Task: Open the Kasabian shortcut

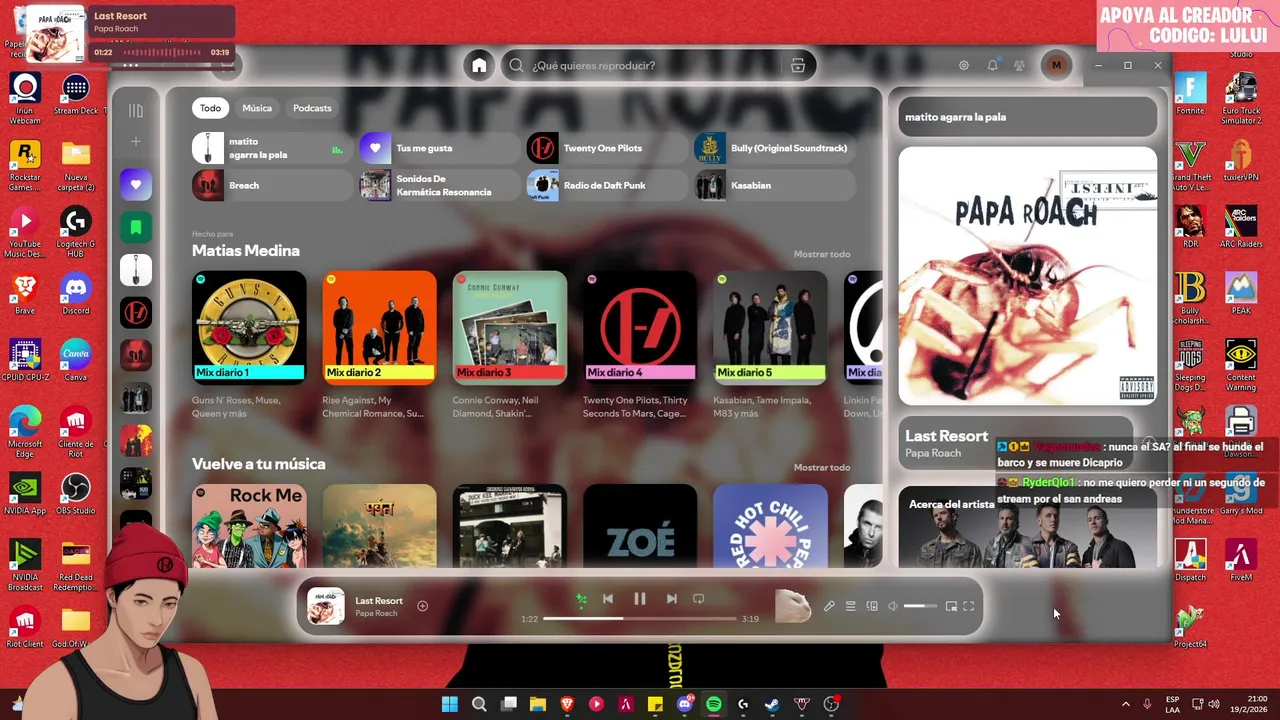Action: [775, 185]
